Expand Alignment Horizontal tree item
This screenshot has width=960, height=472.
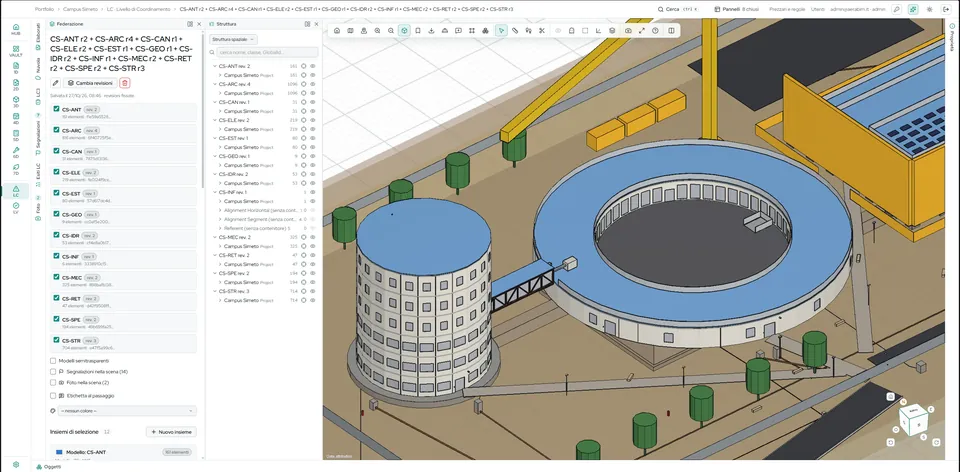click(x=220, y=210)
